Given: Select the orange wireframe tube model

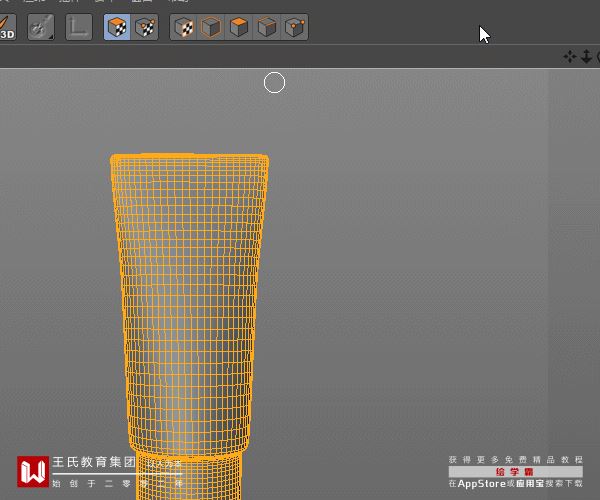Looking at the screenshot, I should click(189, 325).
